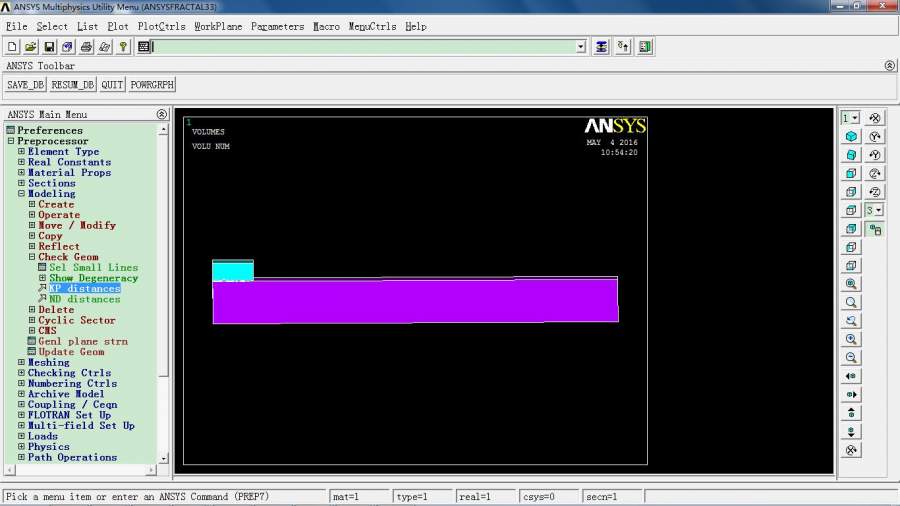900x506 pixels.
Task: Click the Fit View magnifier icon
Action: pyautogui.click(x=851, y=284)
